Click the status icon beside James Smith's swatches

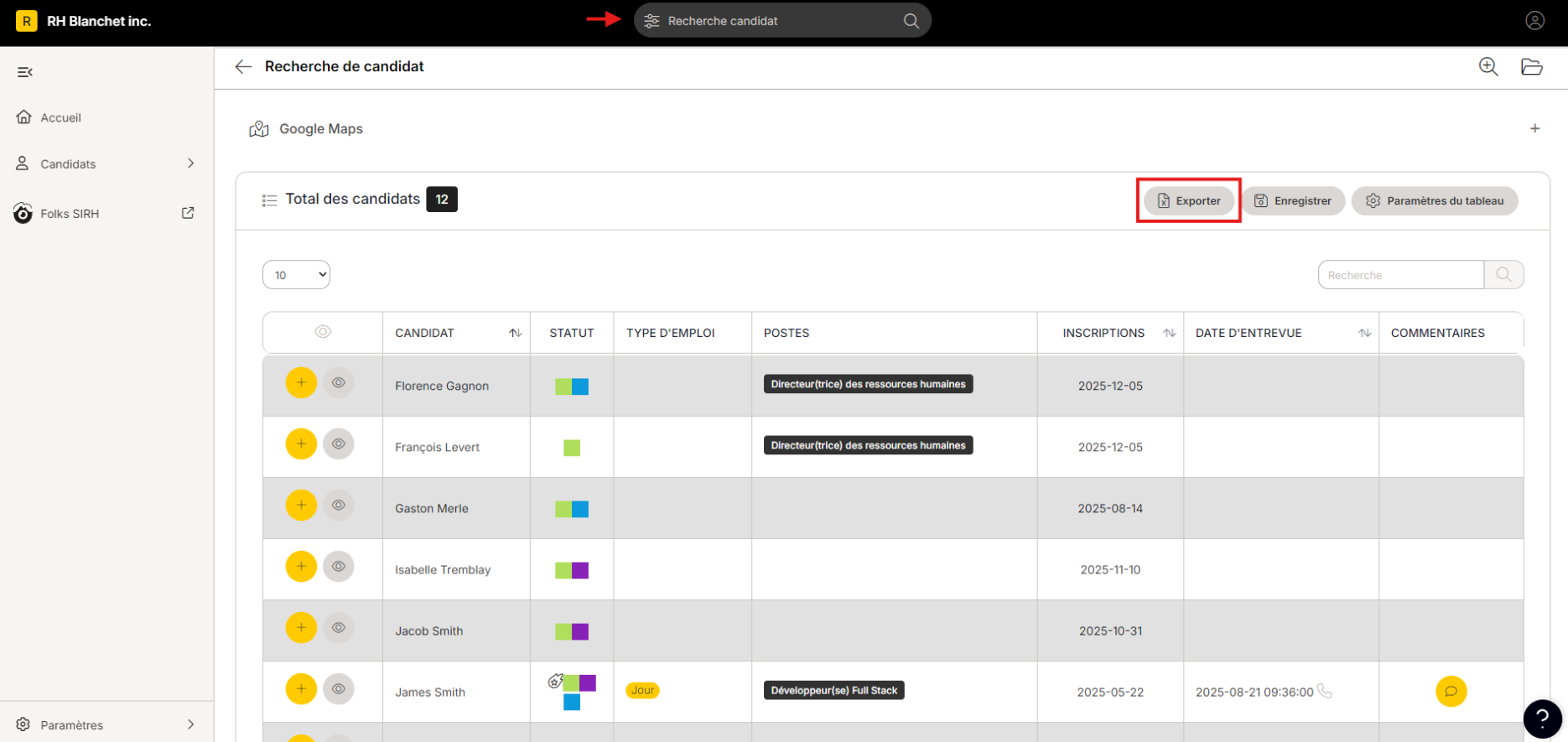[x=555, y=681]
